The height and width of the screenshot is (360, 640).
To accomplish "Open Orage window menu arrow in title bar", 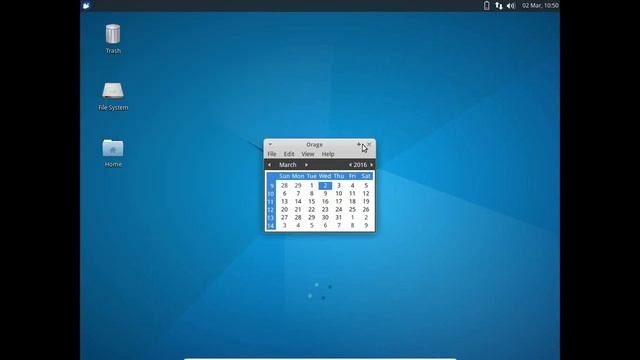I will tap(270, 144).
